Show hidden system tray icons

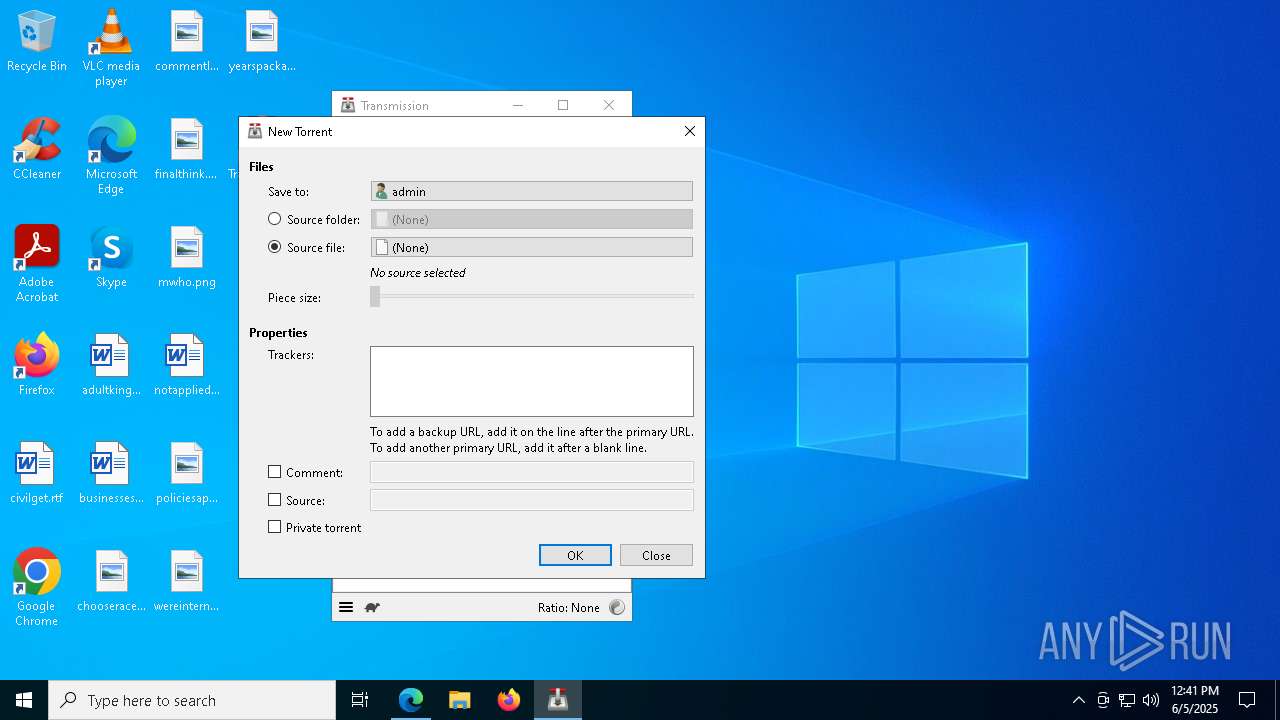coord(1078,700)
